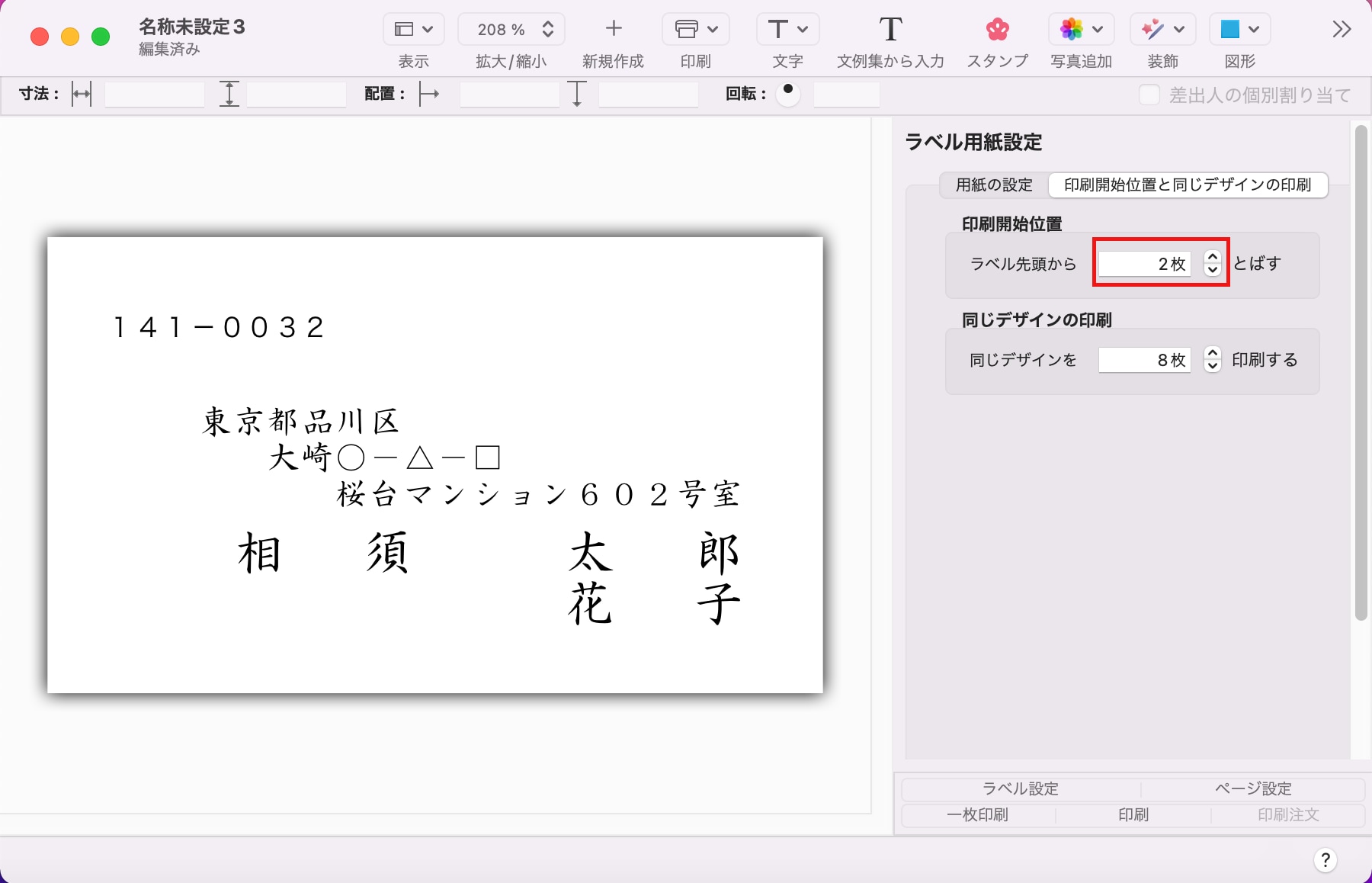Click the 装飾 magic wand icon

click(x=1152, y=30)
